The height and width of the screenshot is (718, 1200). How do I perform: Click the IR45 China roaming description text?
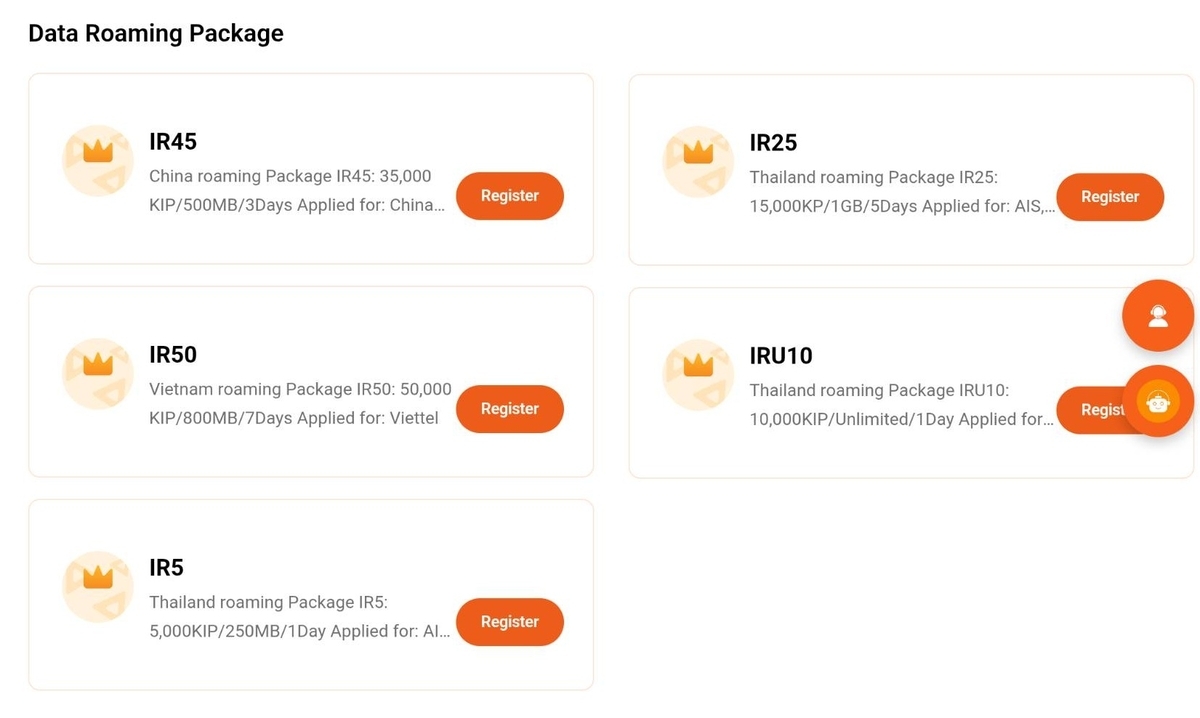pos(297,191)
